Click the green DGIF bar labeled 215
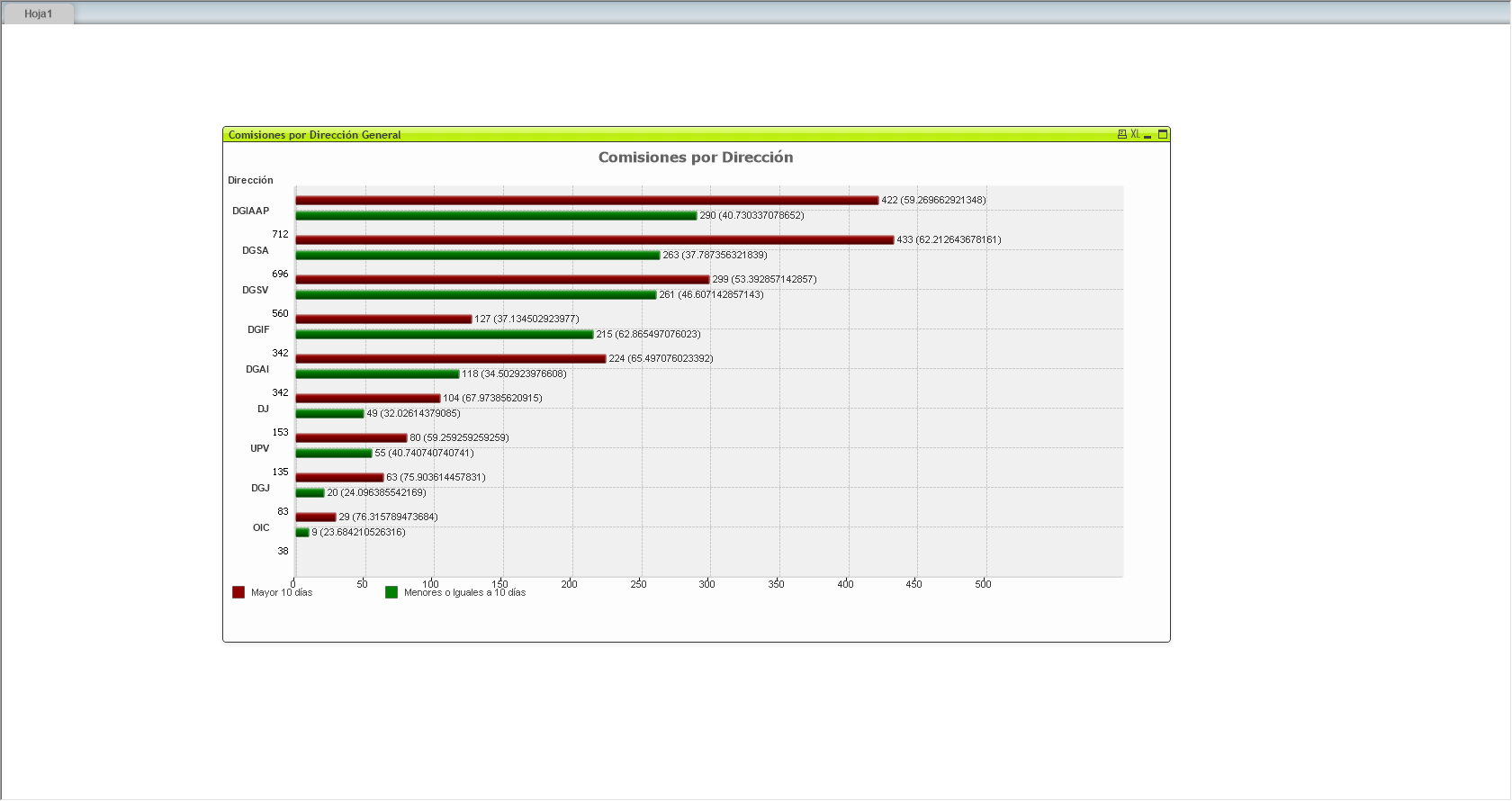 click(445, 334)
